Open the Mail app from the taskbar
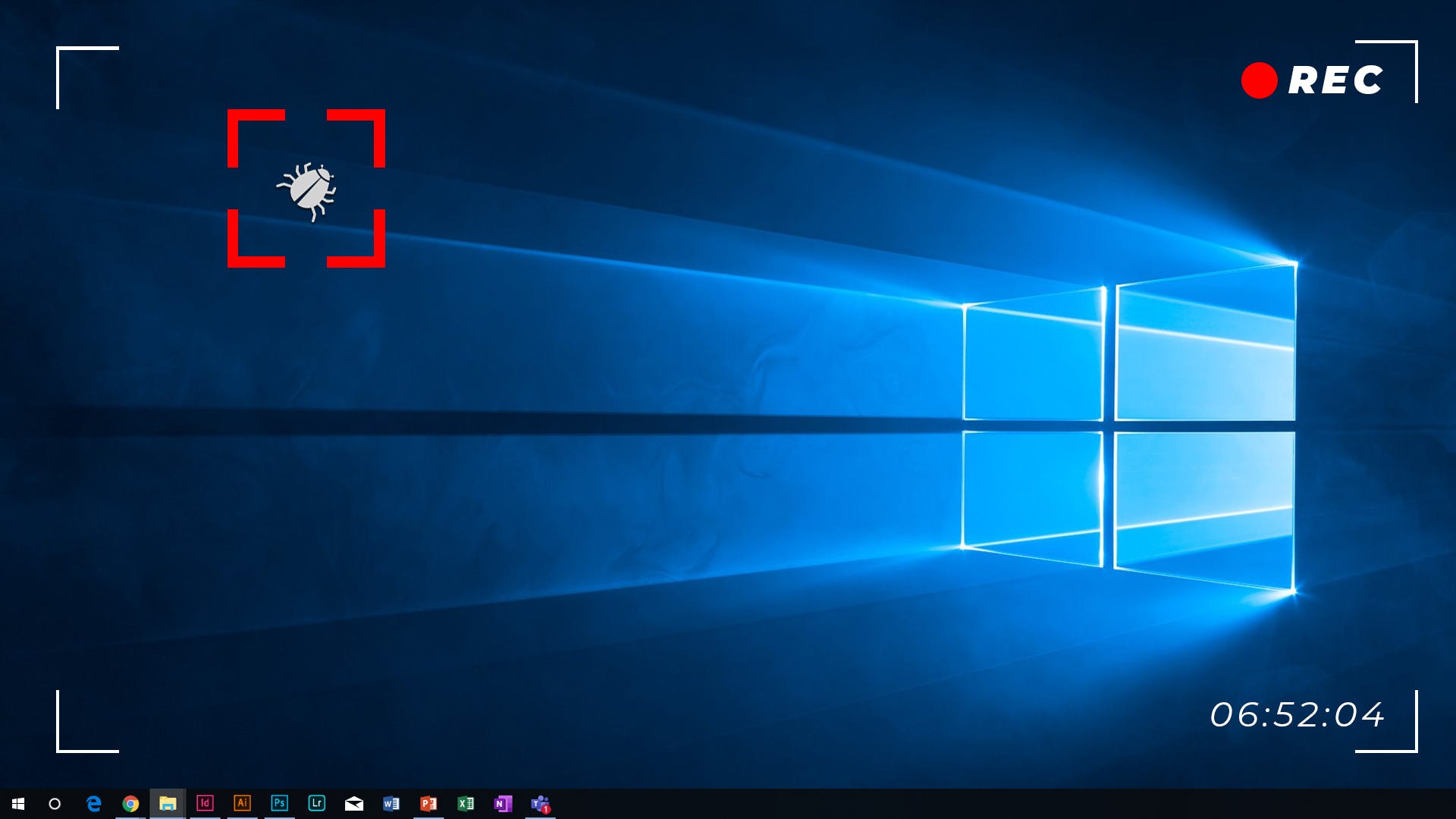The width and height of the screenshot is (1456, 819). [x=354, y=804]
